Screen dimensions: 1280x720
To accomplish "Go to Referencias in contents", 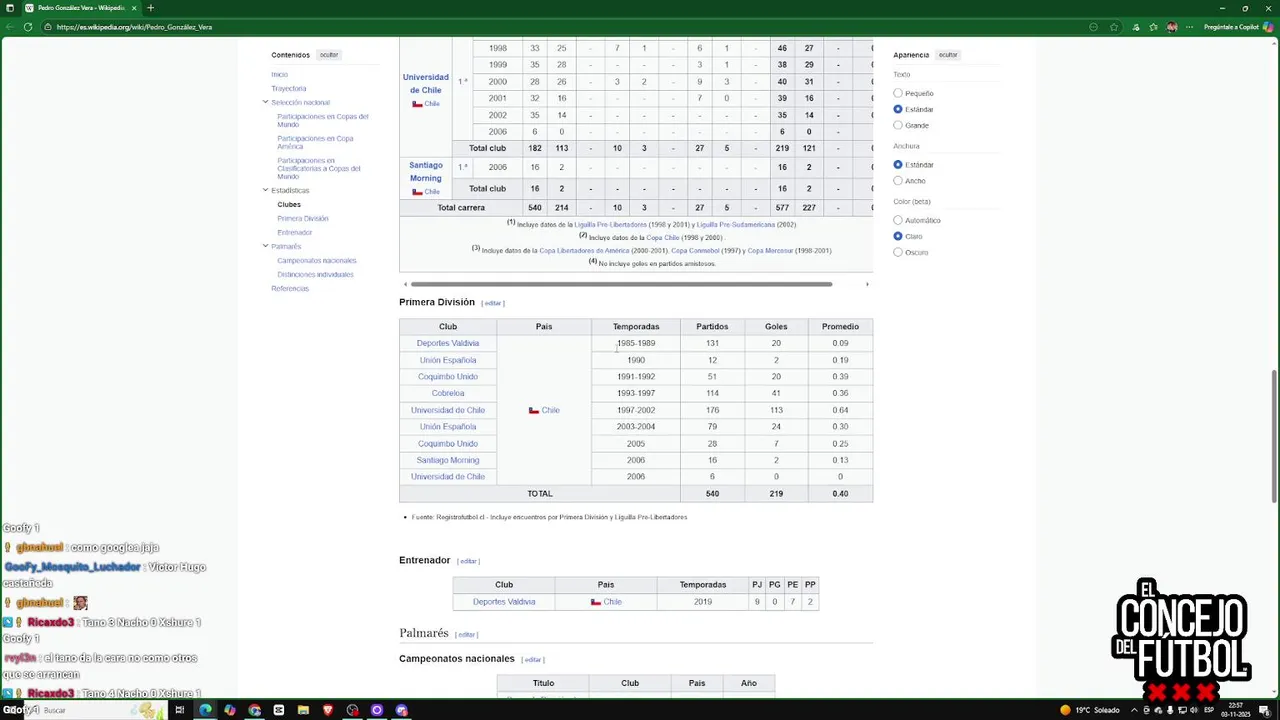I will point(290,288).
